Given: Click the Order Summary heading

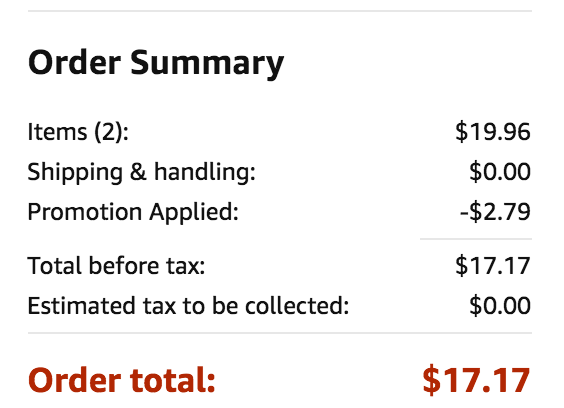Looking at the screenshot, I should tap(156, 64).
